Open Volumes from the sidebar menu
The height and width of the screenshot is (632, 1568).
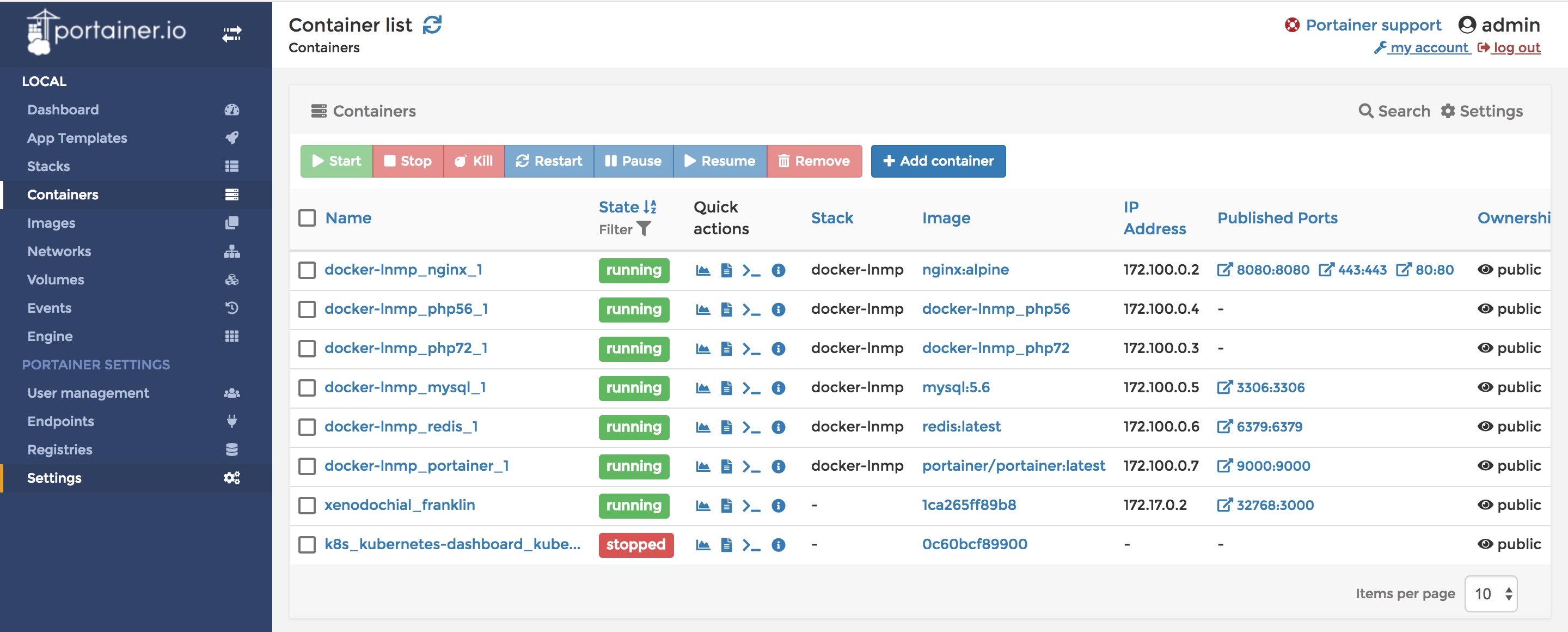point(56,279)
